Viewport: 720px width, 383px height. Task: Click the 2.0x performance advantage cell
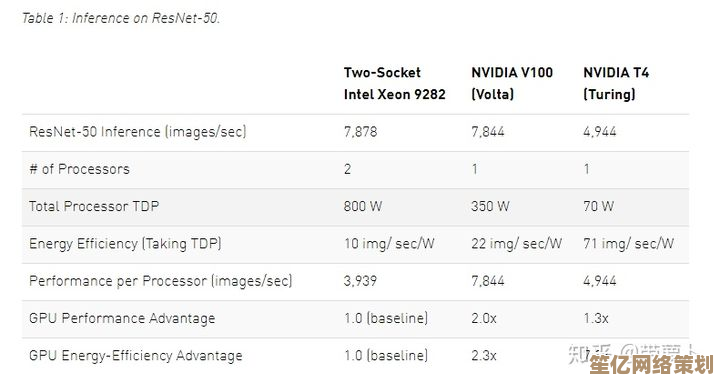coord(484,318)
